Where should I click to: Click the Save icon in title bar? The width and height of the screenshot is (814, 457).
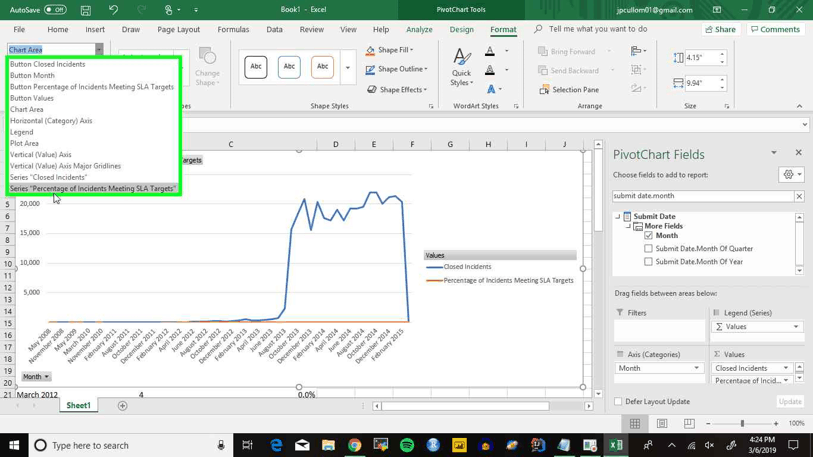[x=86, y=10]
